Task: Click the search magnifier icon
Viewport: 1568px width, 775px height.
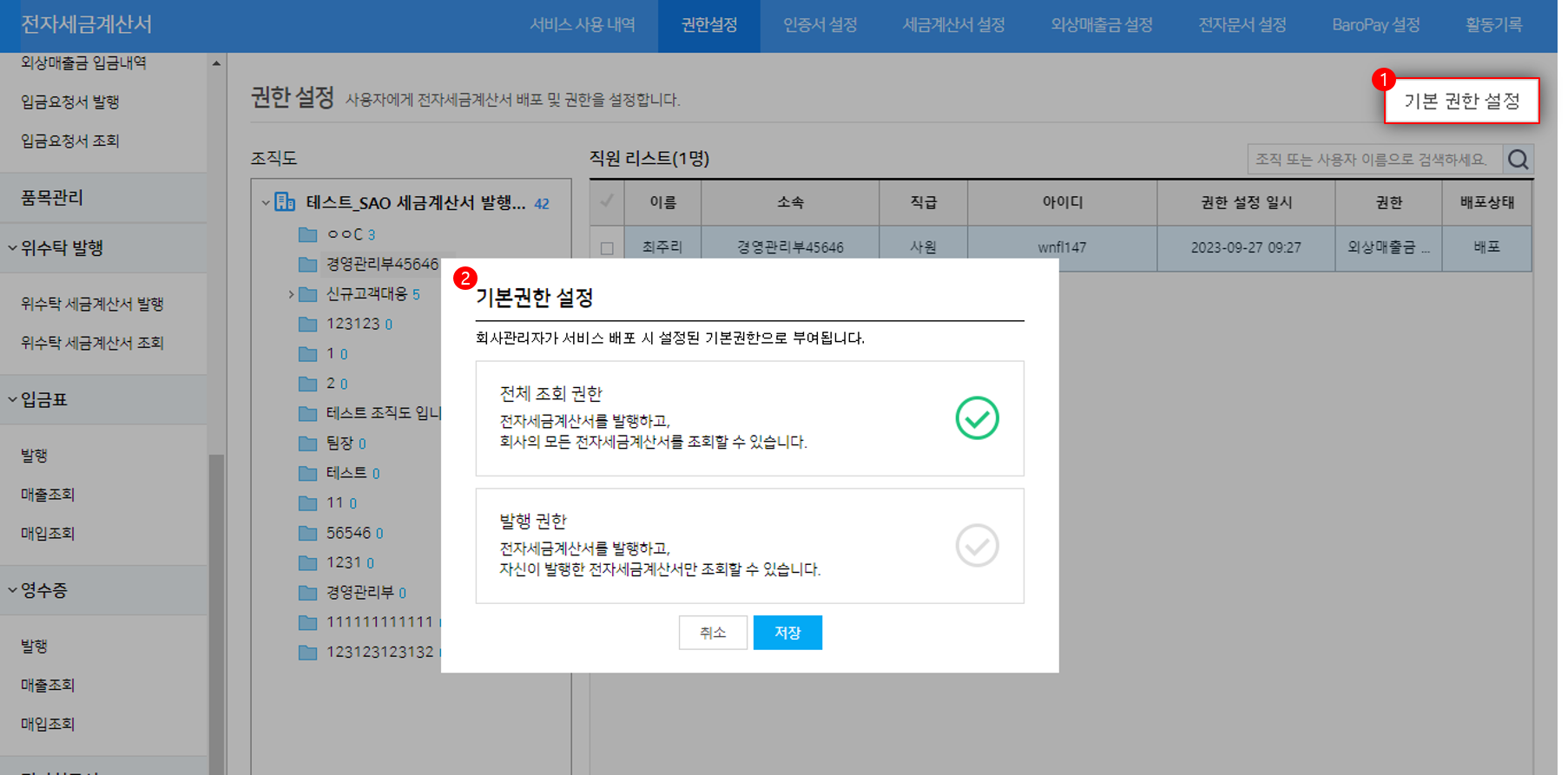Action: click(1518, 160)
